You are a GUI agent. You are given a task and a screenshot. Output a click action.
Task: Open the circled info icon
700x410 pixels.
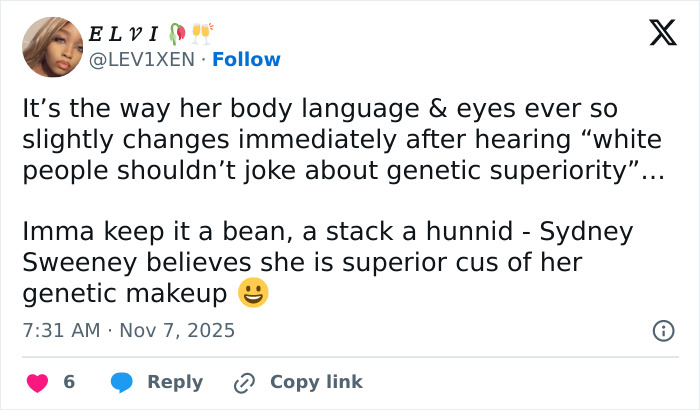coord(662,330)
